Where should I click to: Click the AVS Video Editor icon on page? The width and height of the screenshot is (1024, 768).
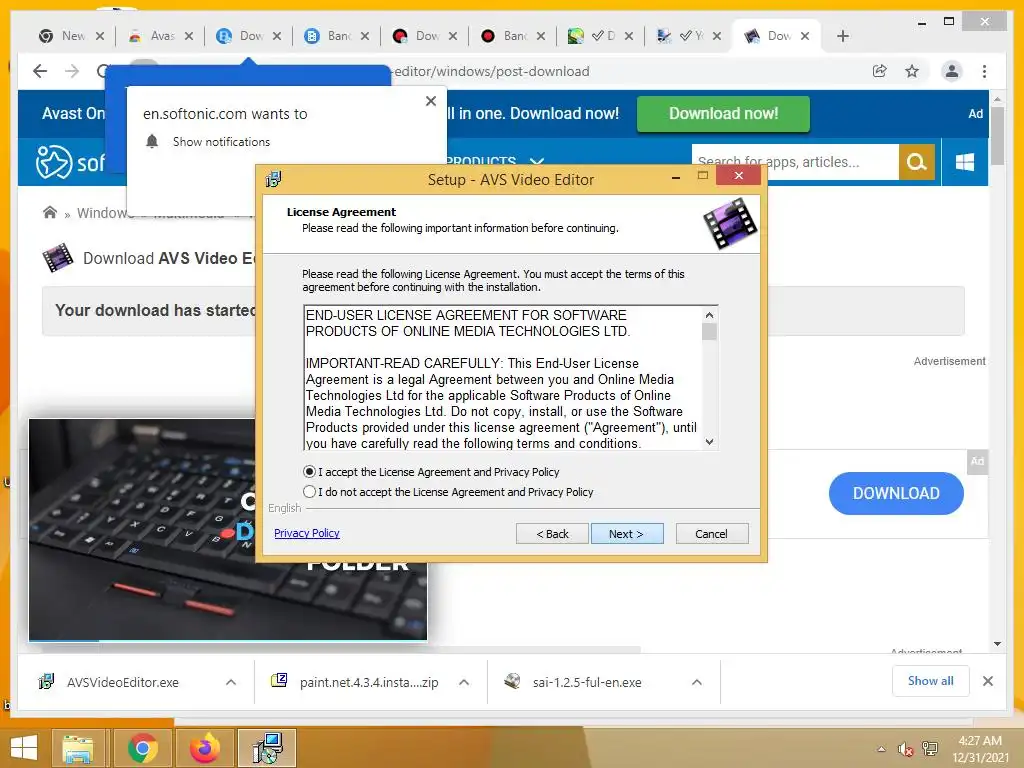coord(57,257)
